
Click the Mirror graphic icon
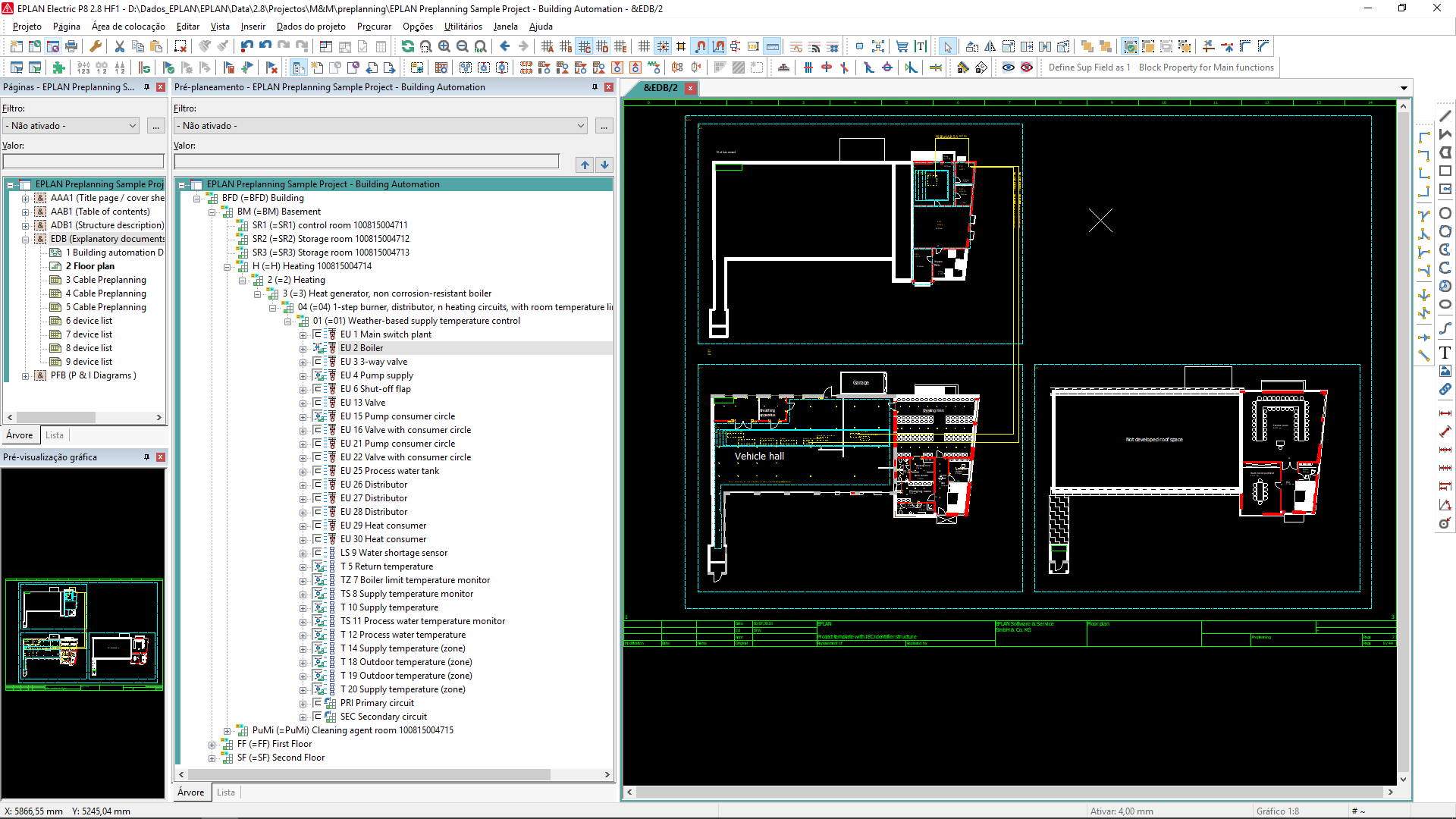(x=990, y=46)
